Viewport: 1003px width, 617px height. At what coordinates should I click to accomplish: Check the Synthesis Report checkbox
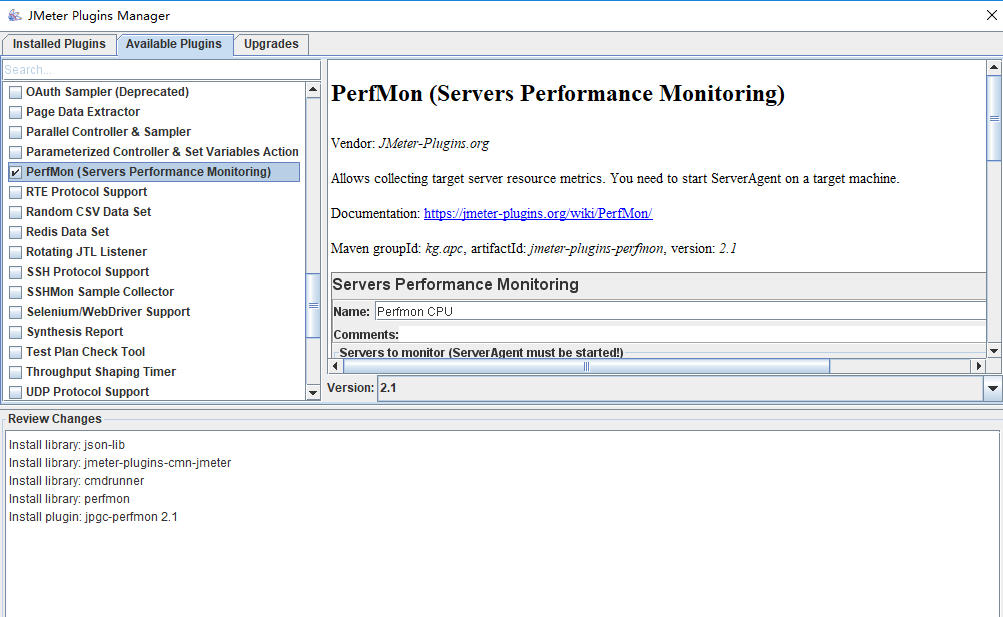(15, 332)
